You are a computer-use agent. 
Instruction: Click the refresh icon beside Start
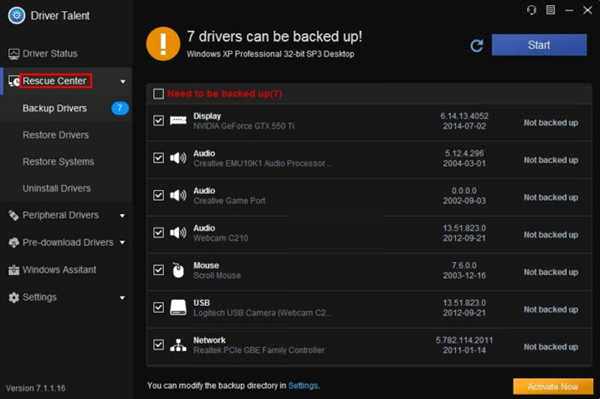pyautogui.click(x=477, y=46)
